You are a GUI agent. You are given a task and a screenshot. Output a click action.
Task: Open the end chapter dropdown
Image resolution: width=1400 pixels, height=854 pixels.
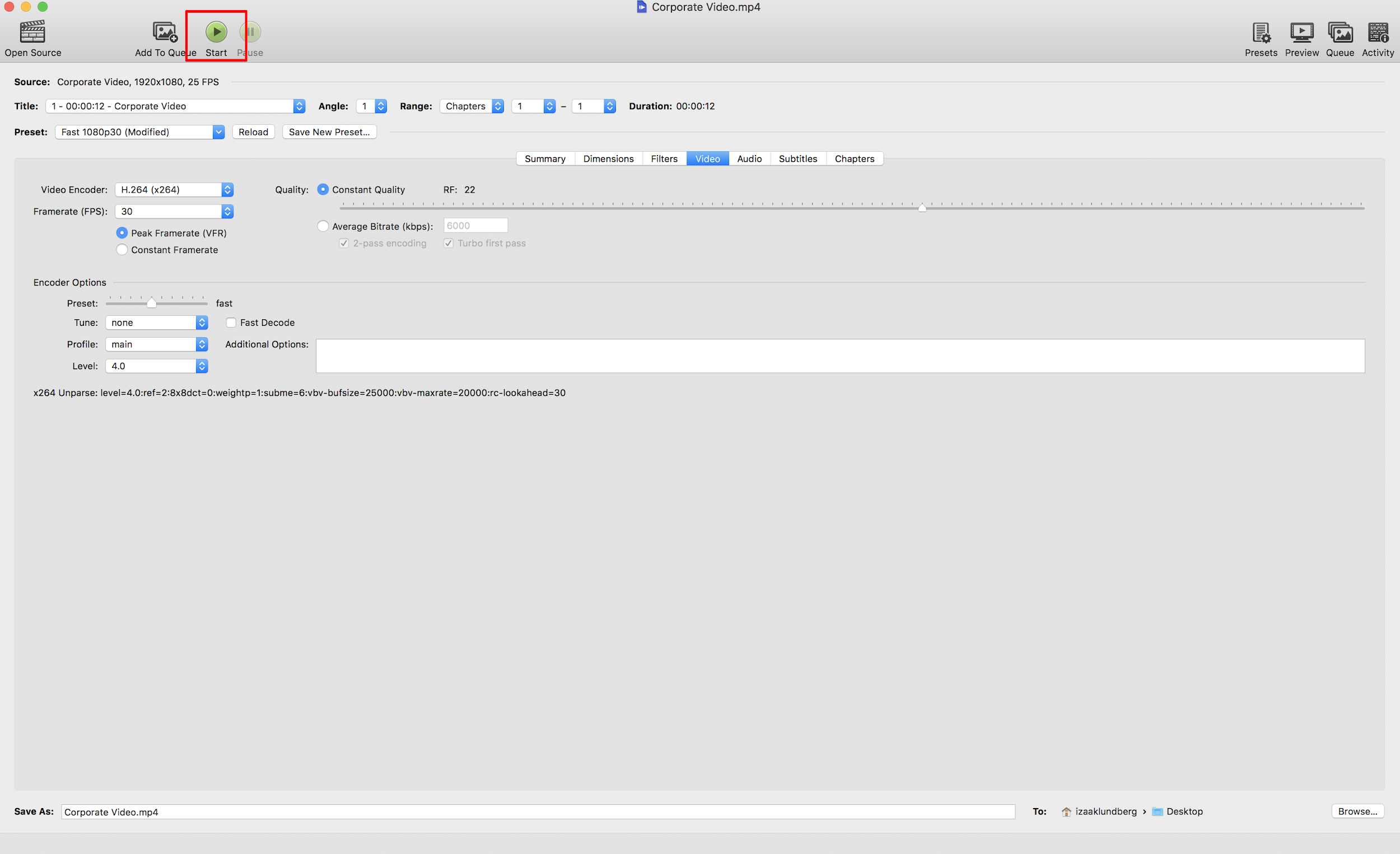coord(594,106)
